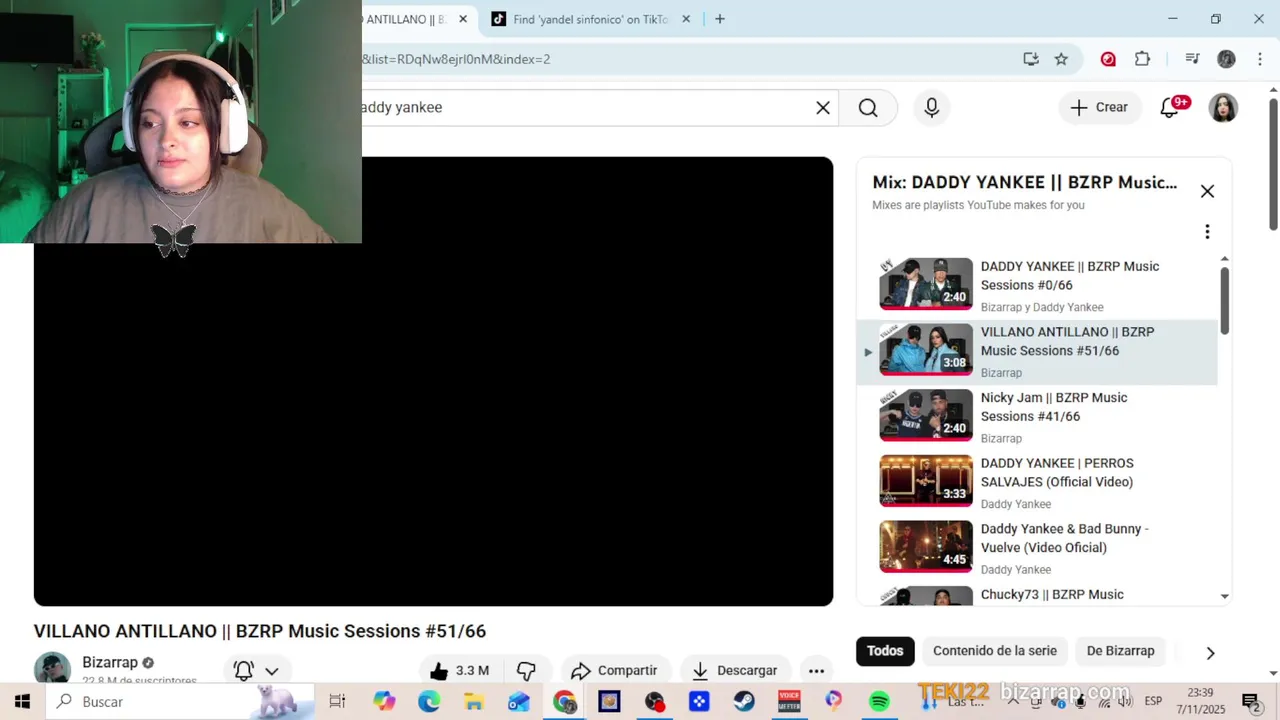Open subscription notification bell dropdown
This screenshot has width=1280, height=720.
pos(256,671)
